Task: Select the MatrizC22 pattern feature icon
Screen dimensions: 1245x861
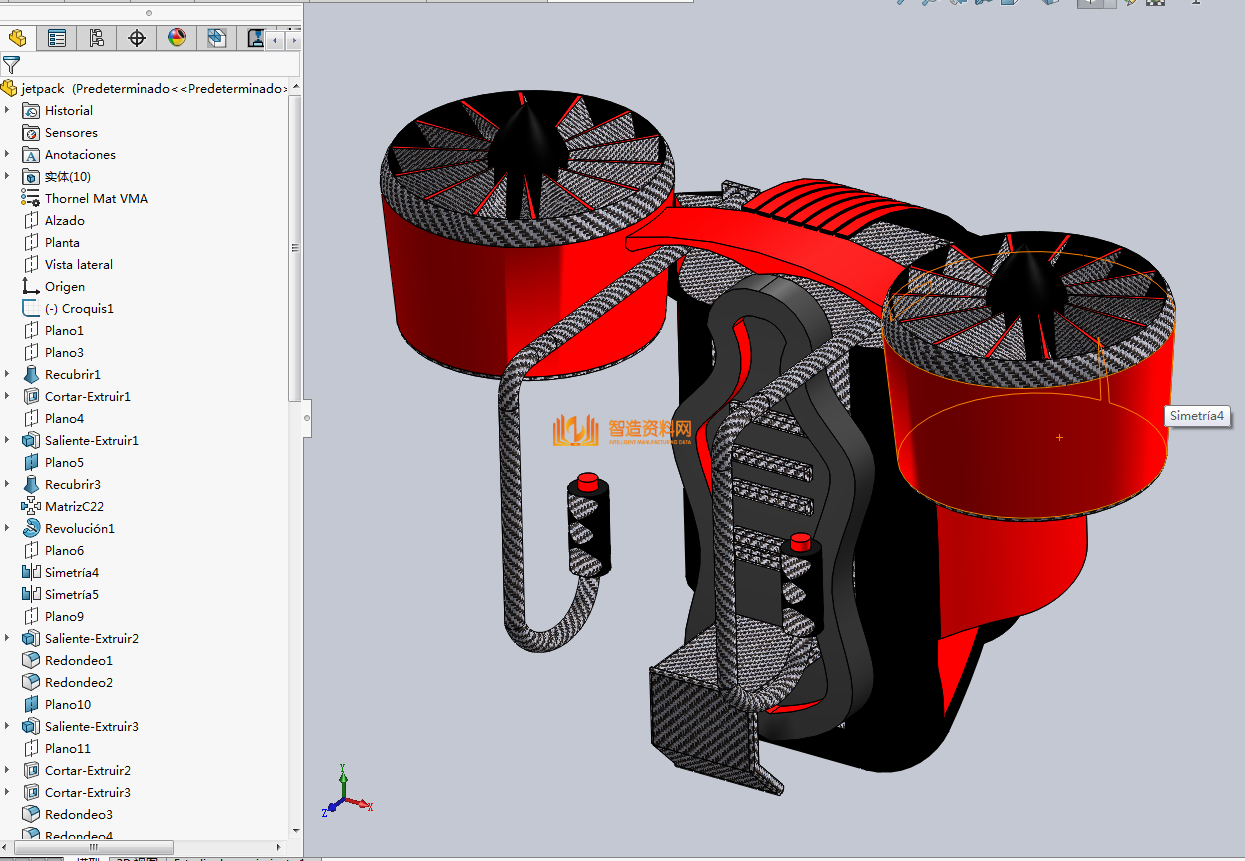Action: tap(31, 507)
